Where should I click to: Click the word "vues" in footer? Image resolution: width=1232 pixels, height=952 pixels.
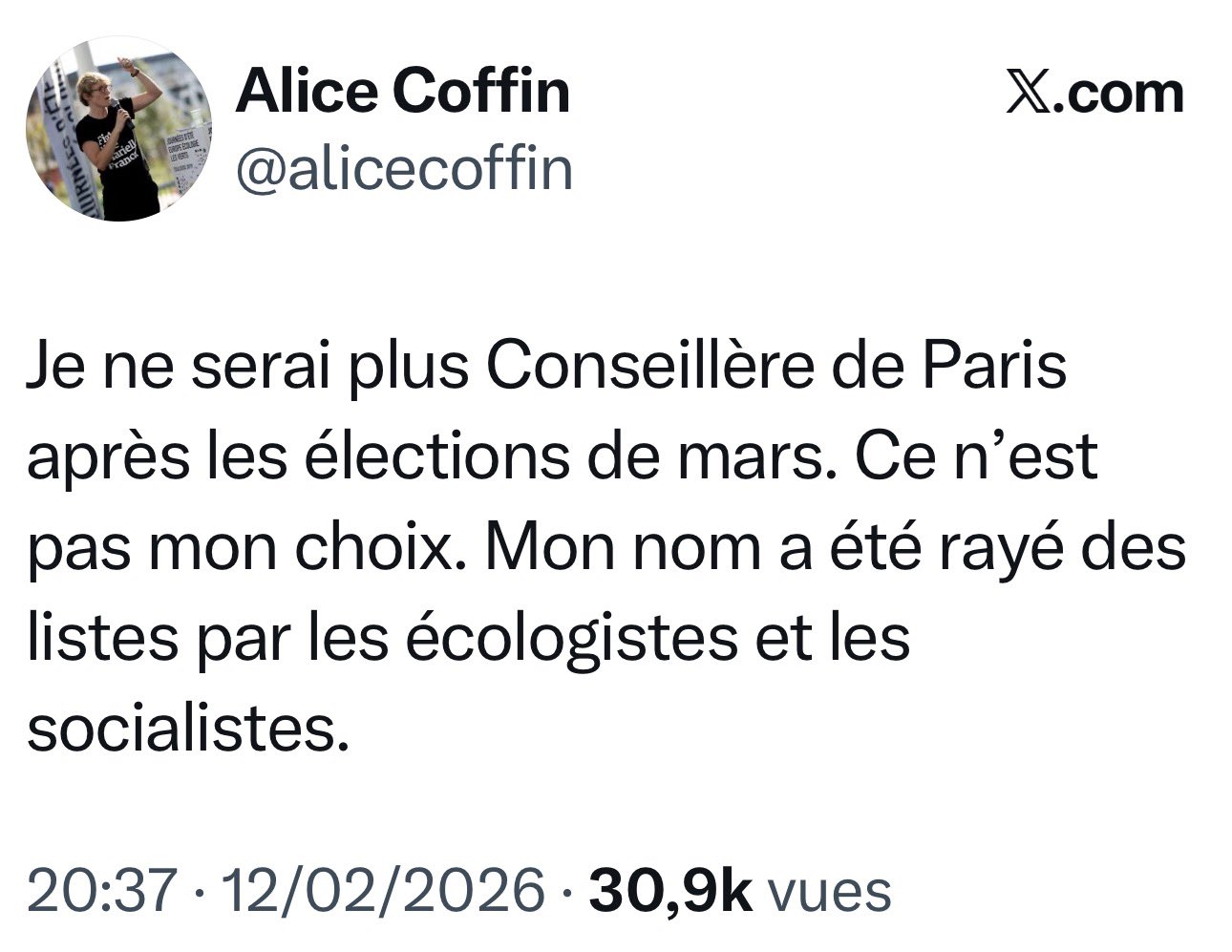click(830, 889)
